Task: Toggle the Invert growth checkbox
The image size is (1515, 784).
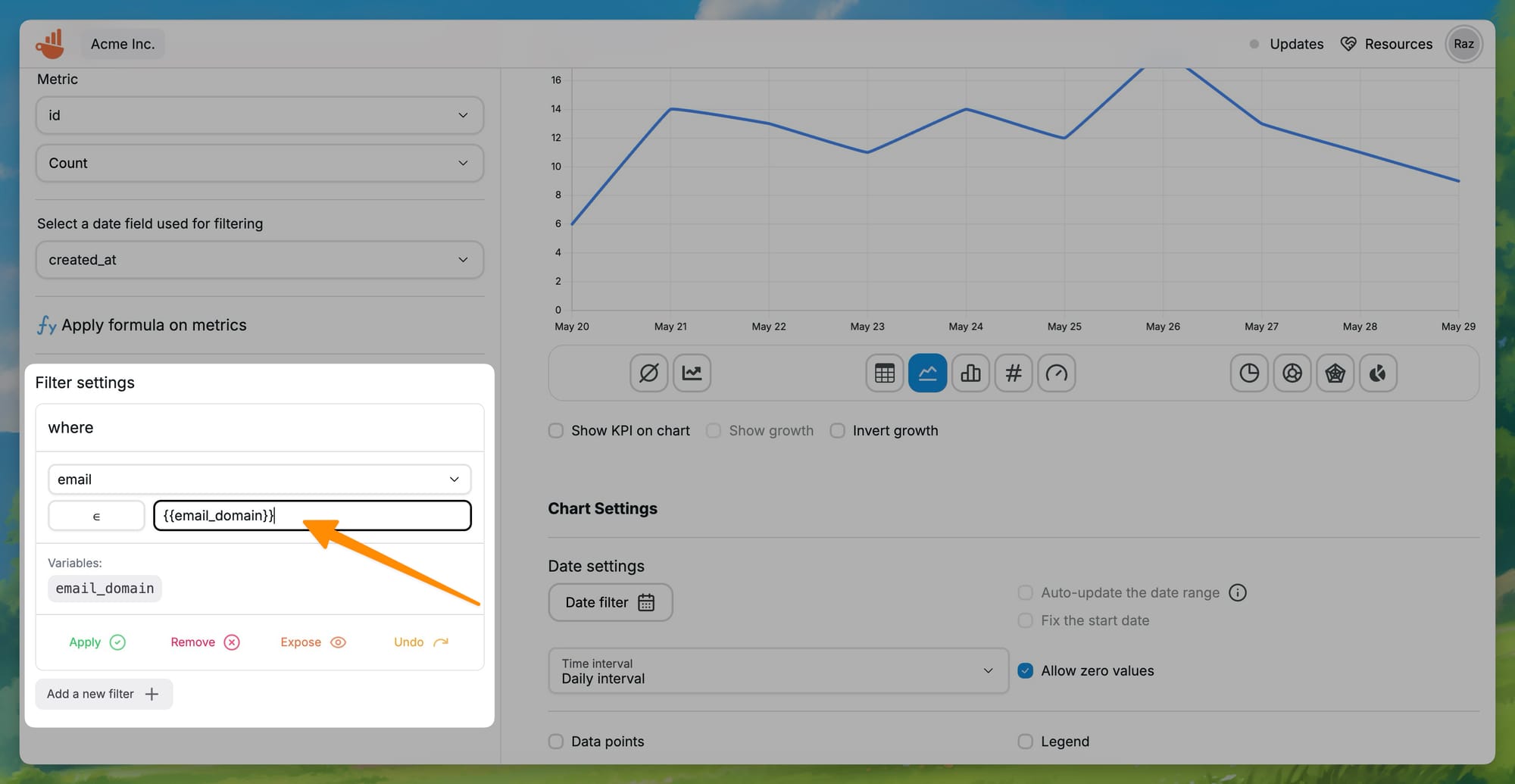Action: point(837,430)
